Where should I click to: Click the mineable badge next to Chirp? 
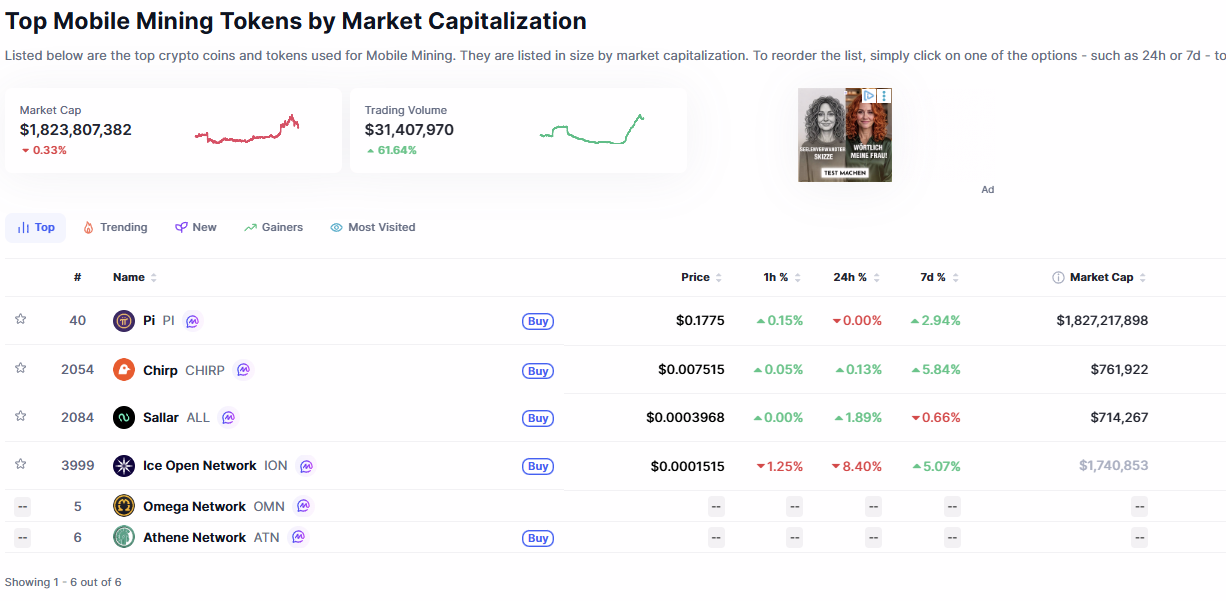point(243,370)
